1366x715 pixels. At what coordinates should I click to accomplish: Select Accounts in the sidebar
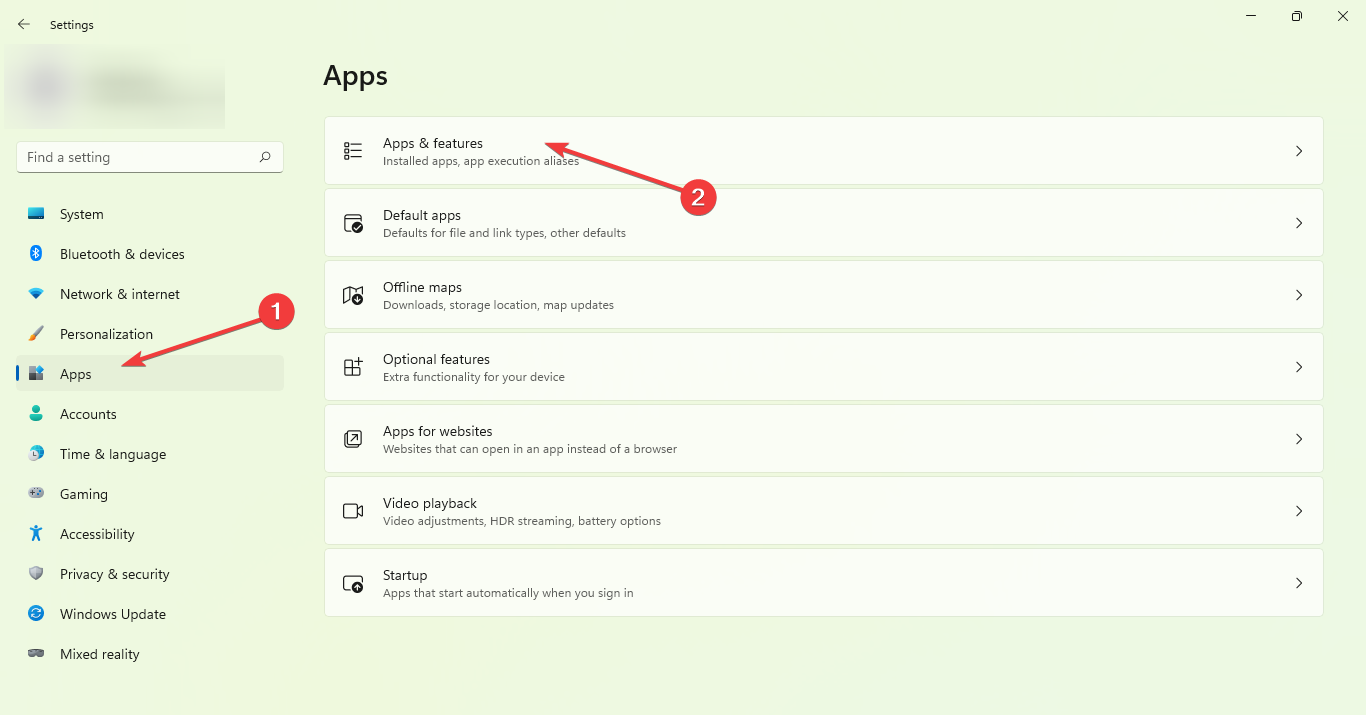click(150, 414)
